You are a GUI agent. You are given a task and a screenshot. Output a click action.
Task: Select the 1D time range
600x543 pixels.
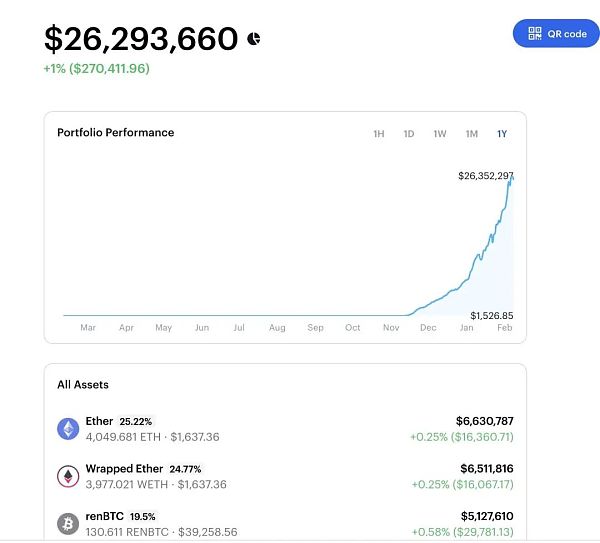click(408, 134)
